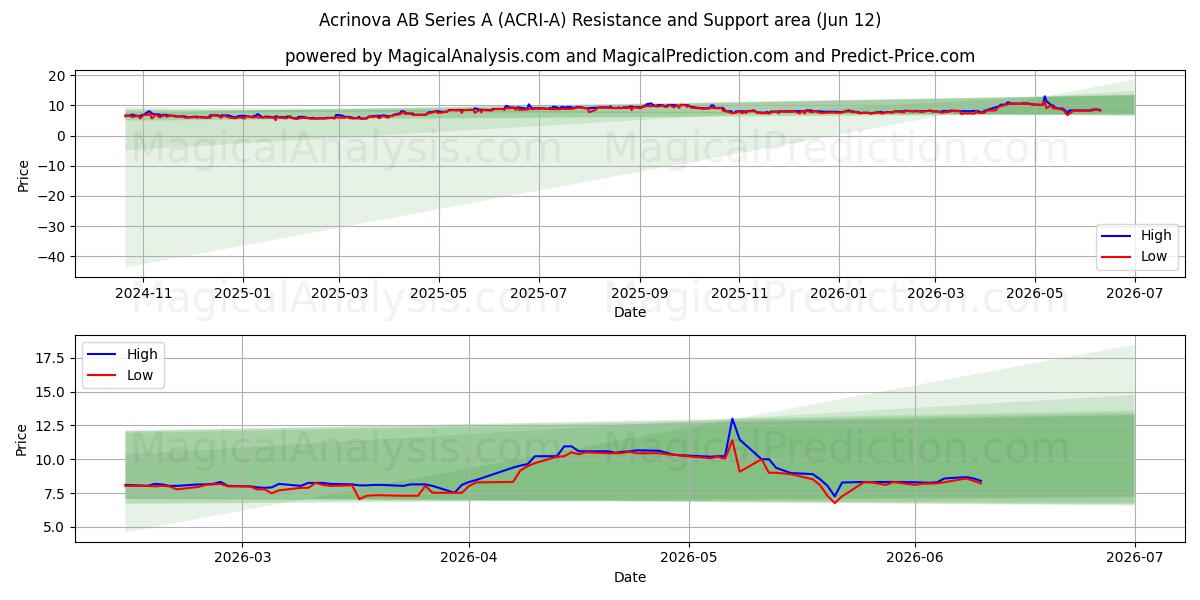Viewport: 1200px width, 600px height.
Task: Click the '−40' tick on upper chart y-axis
Action: click(52, 257)
